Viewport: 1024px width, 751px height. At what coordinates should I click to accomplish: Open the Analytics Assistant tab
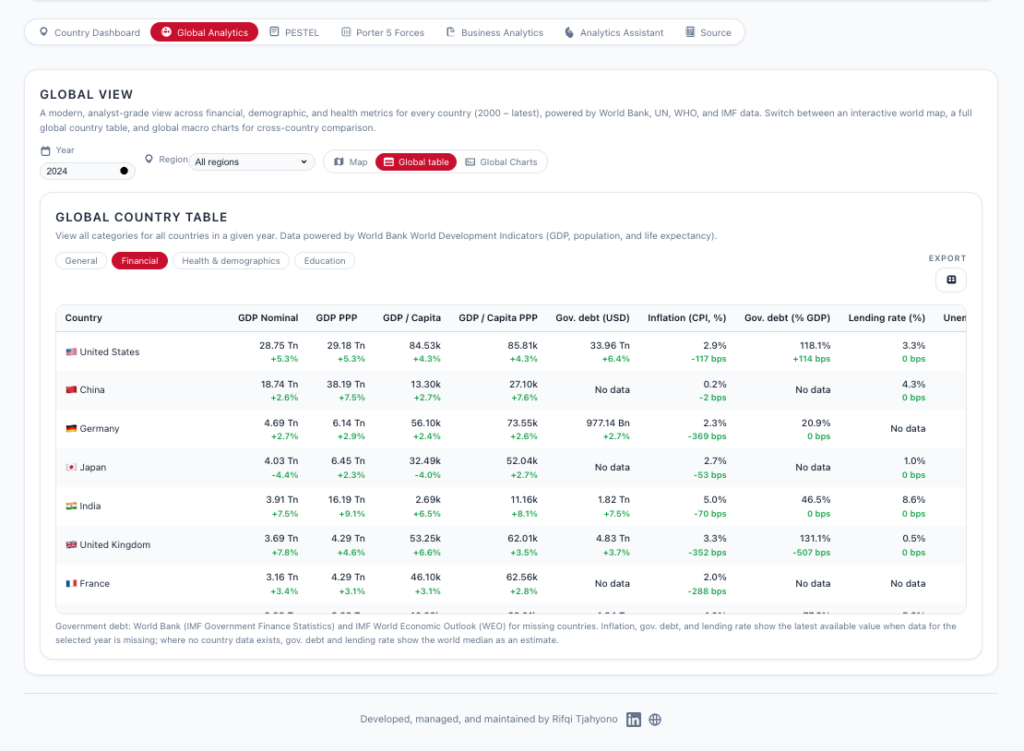[x=613, y=32]
